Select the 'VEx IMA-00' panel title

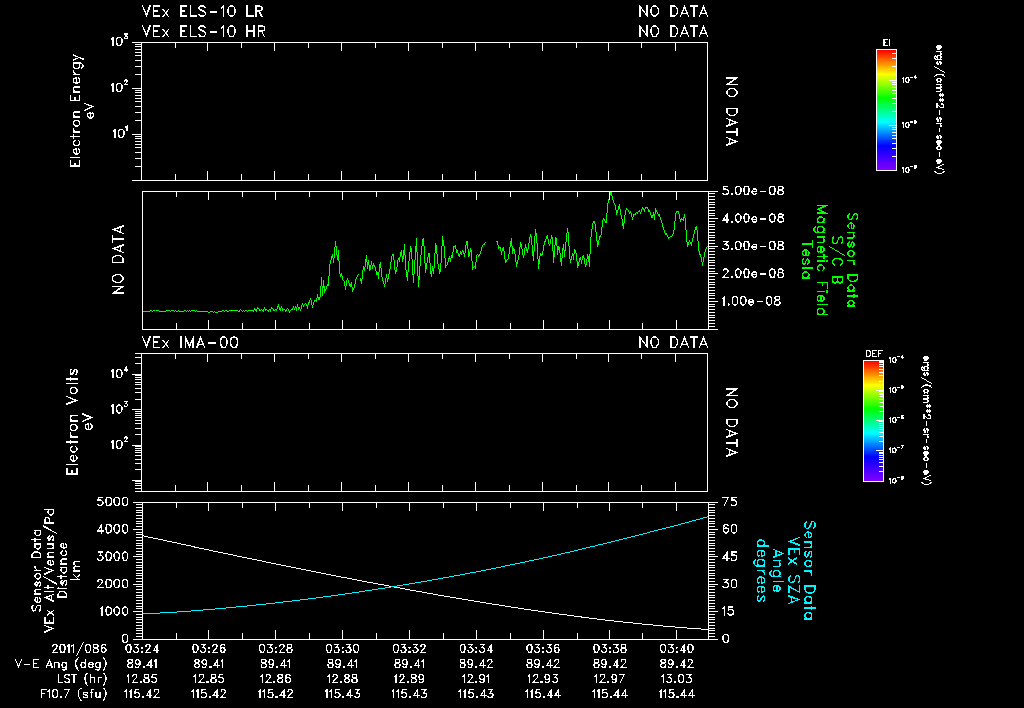point(190,343)
